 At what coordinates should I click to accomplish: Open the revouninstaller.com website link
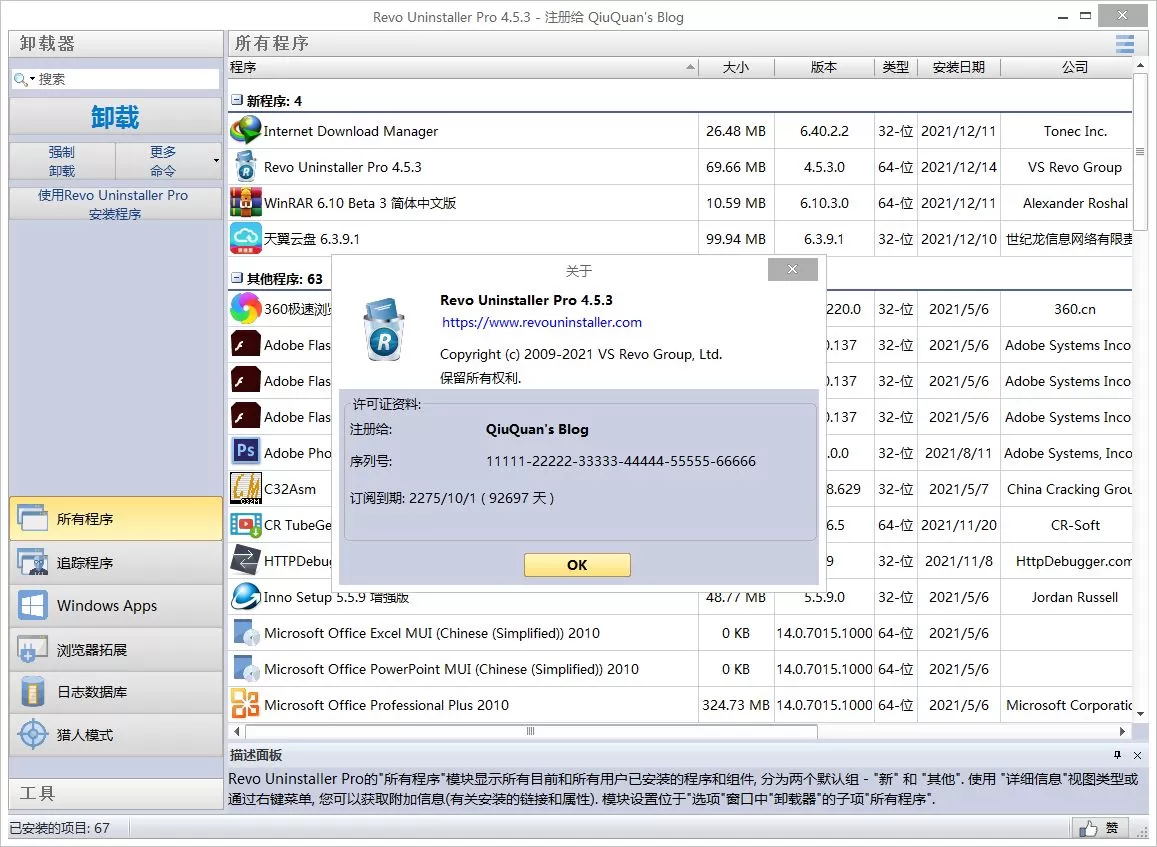[x=541, y=322]
